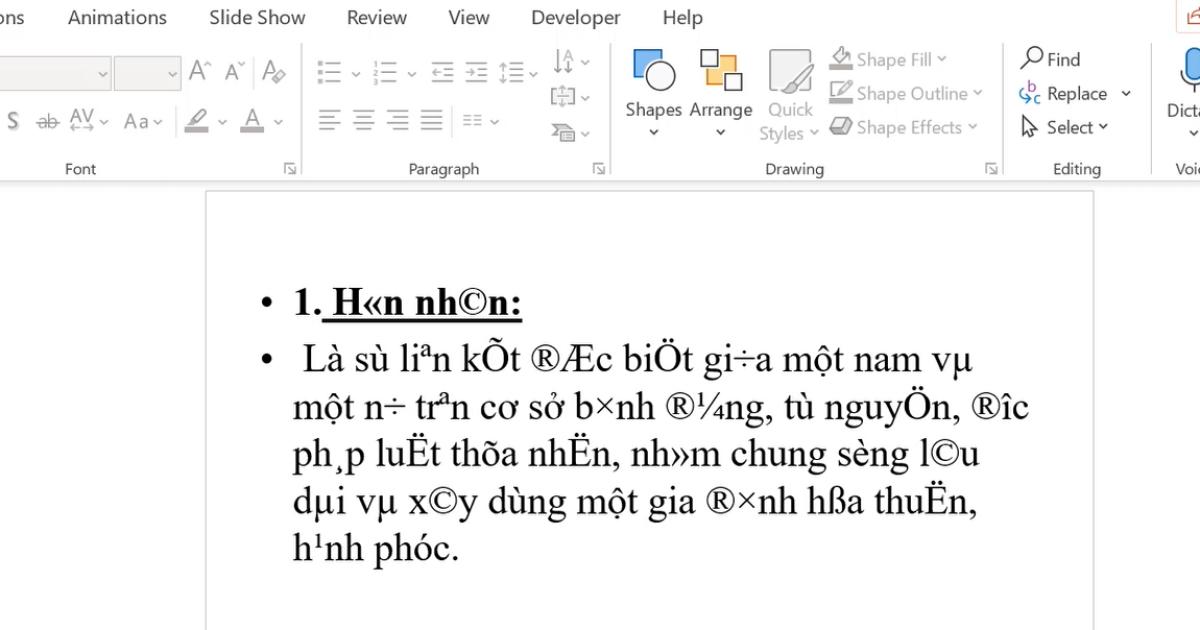Viewport: 1200px width, 630px height.
Task: Click the Find button
Action: [x=1050, y=59]
